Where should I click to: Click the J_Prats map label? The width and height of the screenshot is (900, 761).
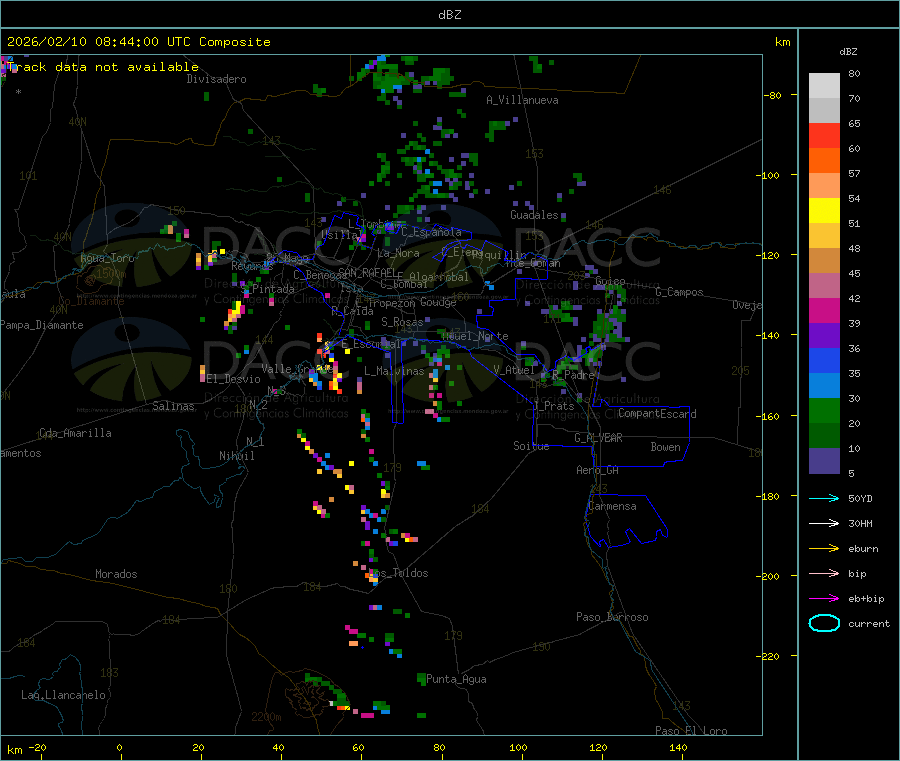pos(553,406)
